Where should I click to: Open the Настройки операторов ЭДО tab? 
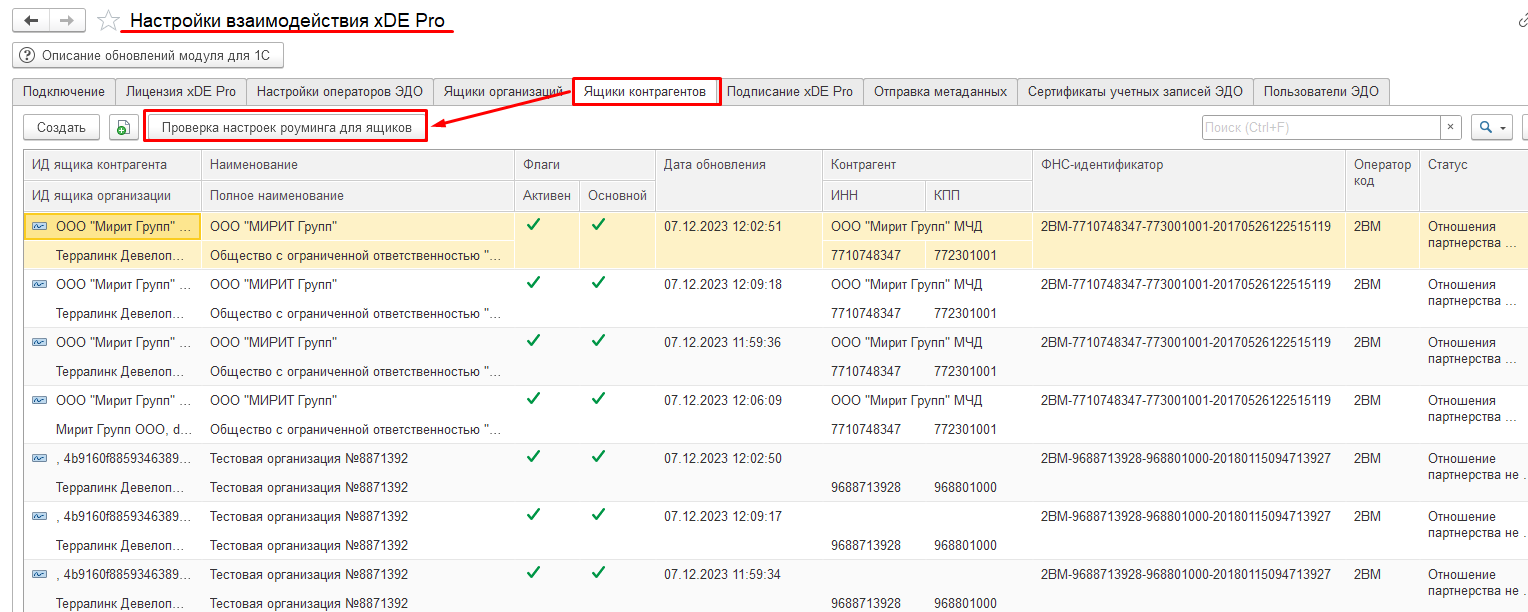point(340,91)
